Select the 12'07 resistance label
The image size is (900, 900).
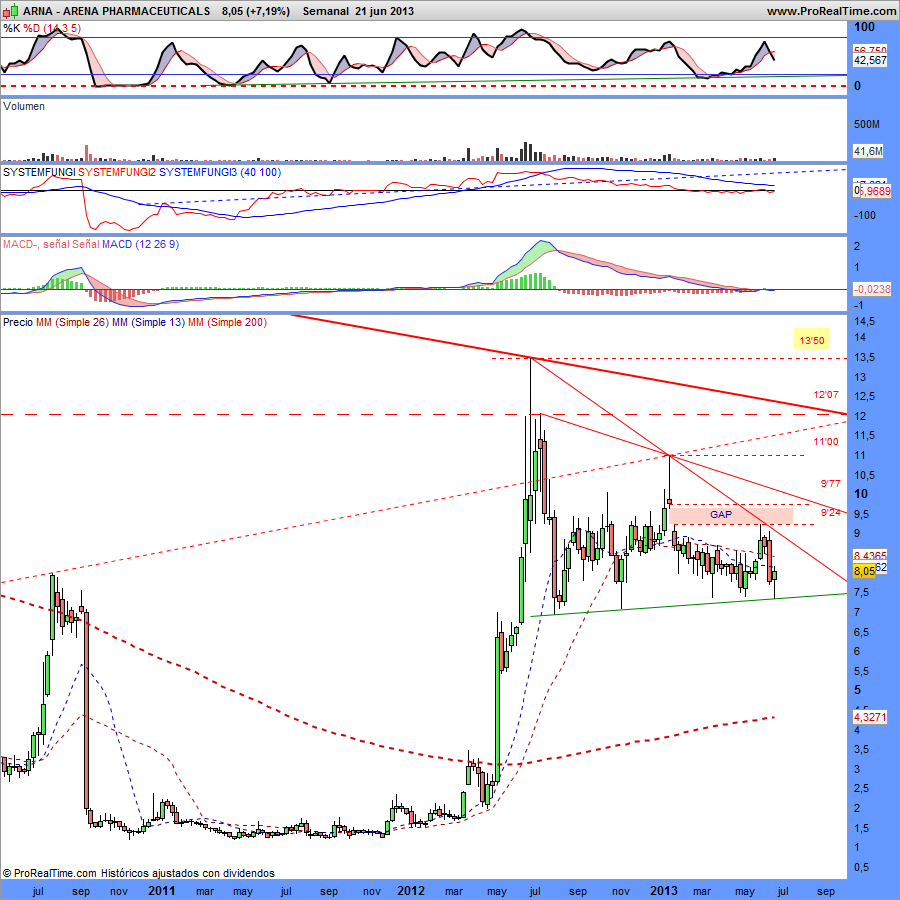(x=825, y=395)
